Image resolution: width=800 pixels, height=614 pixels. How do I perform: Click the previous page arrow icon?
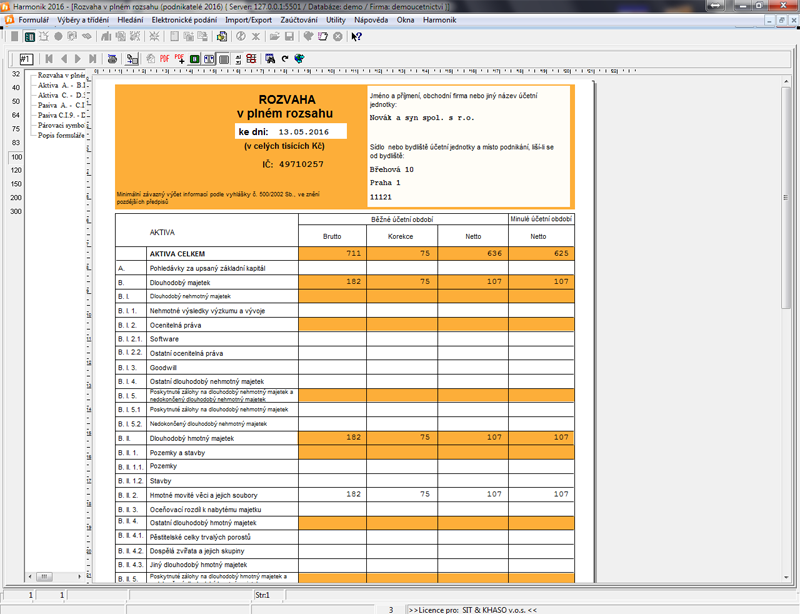pyautogui.click(x=64, y=59)
